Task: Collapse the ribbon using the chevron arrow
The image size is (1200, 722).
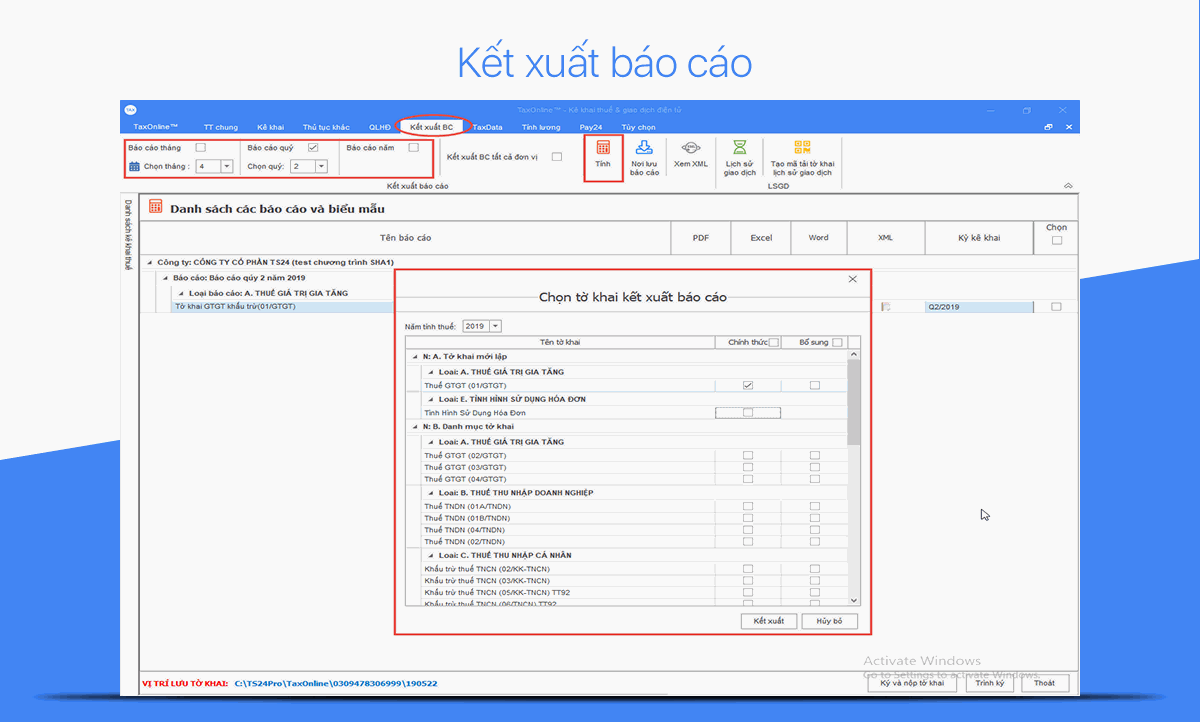Action: pyautogui.click(x=1067, y=186)
